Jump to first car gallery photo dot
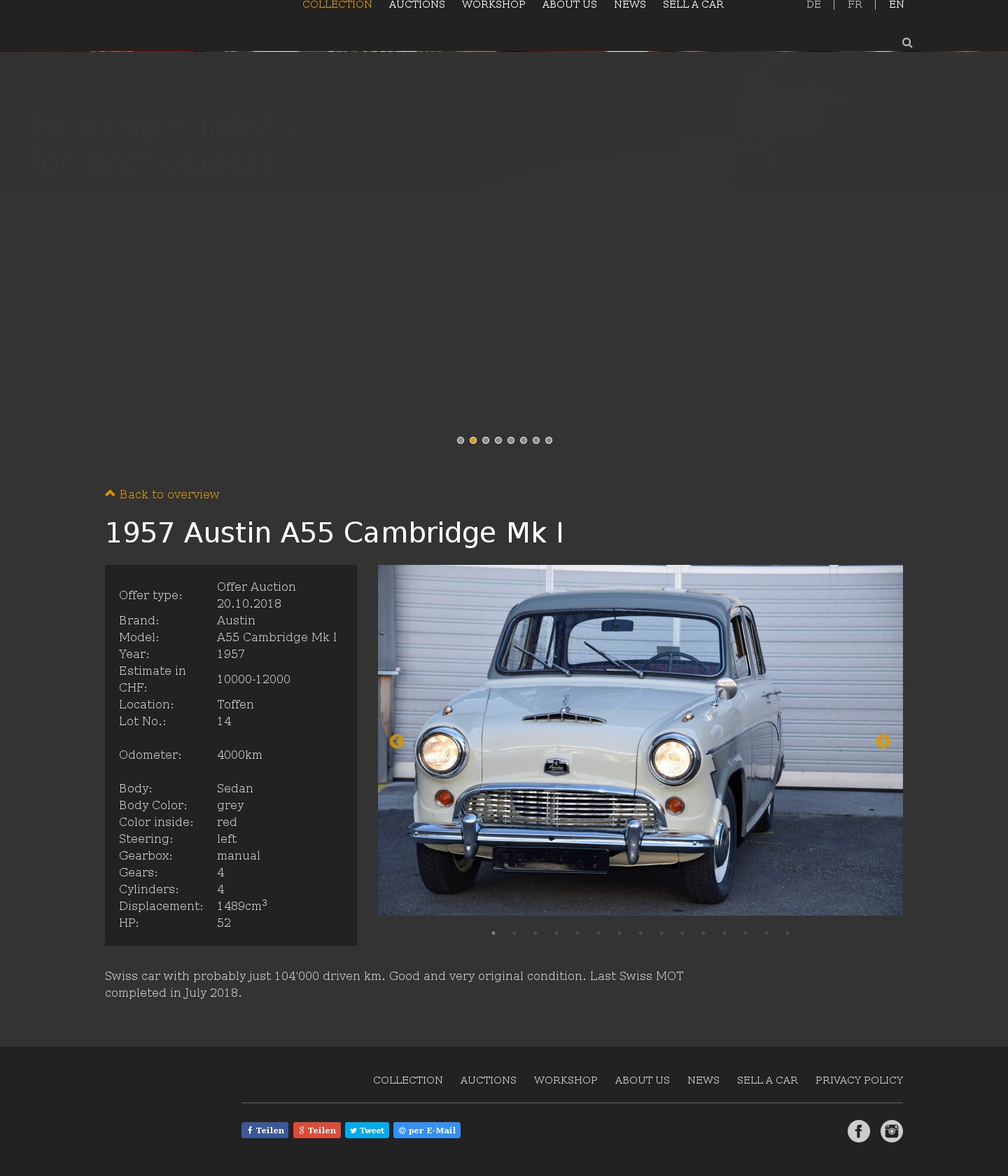This screenshot has width=1008, height=1176. pyautogui.click(x=493, y=933)
